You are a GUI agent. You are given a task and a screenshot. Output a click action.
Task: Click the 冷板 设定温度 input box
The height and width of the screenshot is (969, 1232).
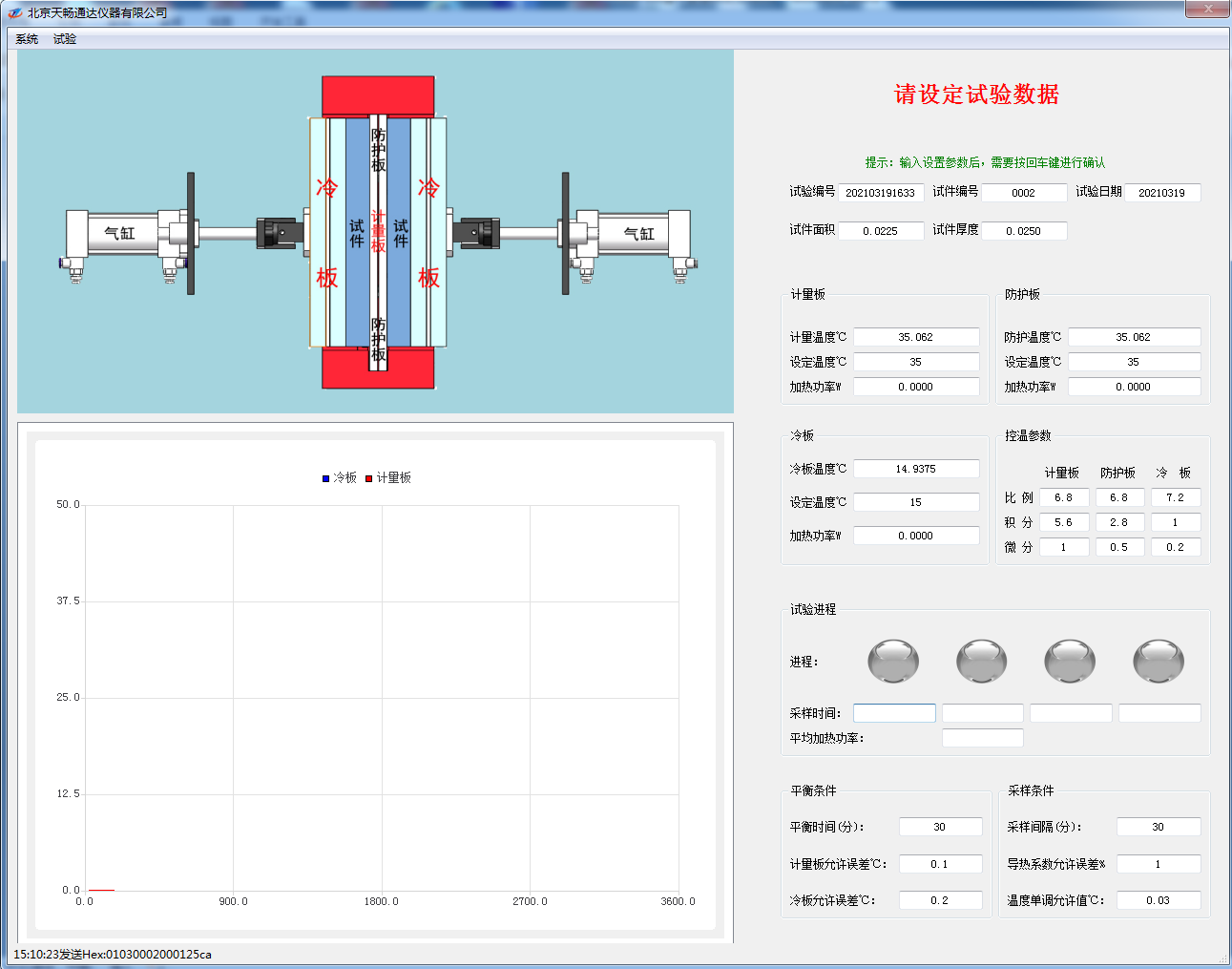pos(915,502)
